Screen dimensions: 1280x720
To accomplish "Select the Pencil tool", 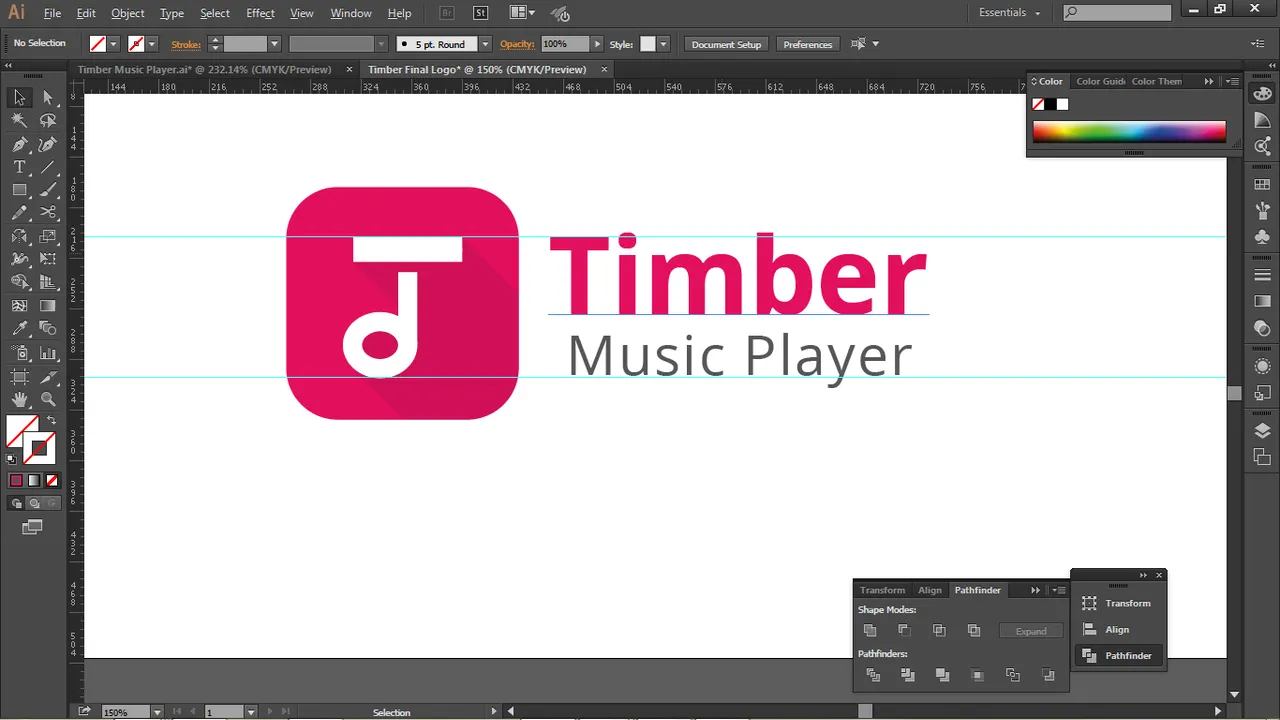I will (x=19, y=213).
